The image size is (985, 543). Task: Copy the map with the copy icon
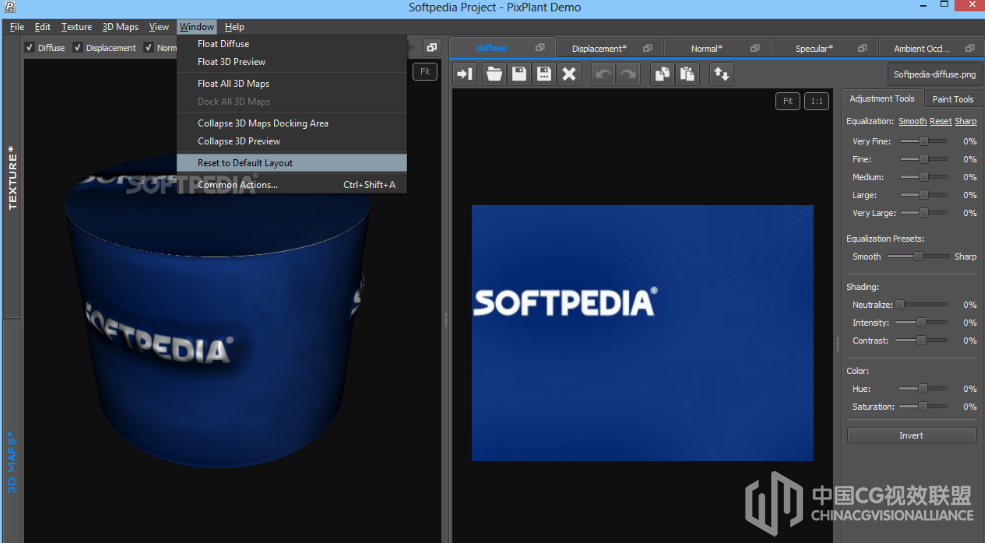[662, 74]
